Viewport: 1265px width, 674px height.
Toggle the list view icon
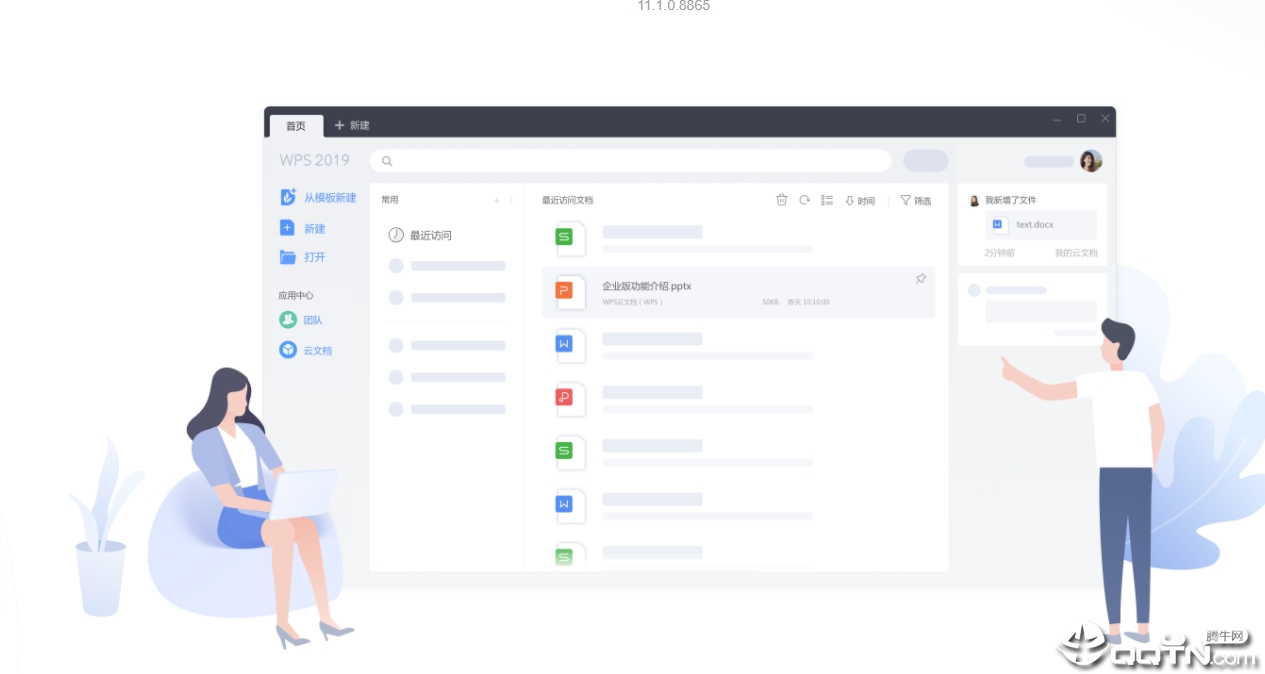click(x=827, y=200)
